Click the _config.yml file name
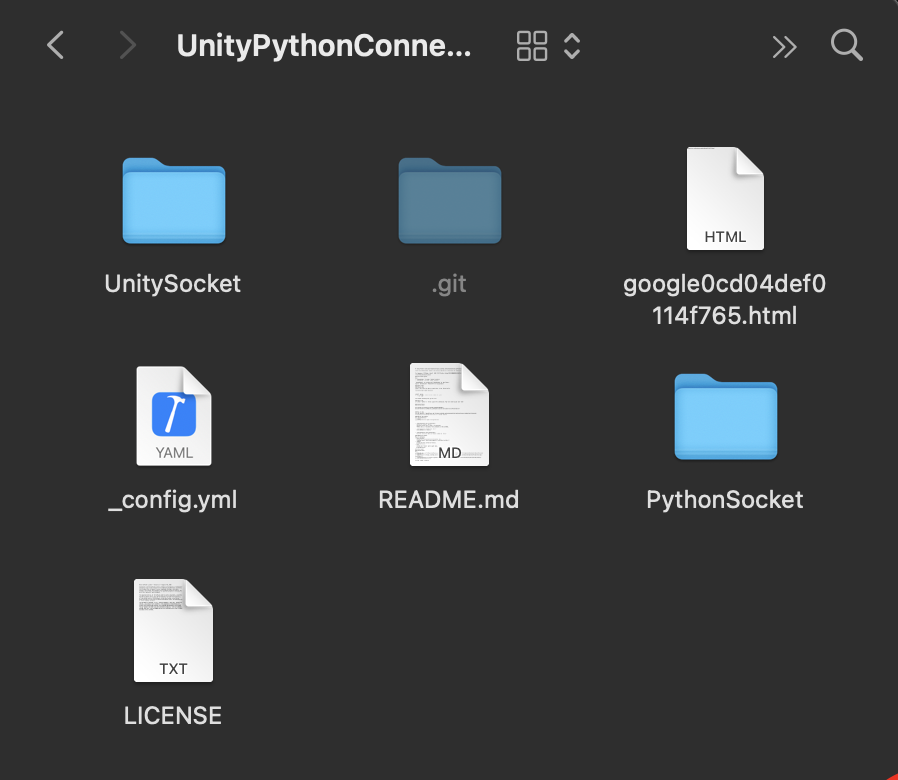The image size is (898, 780). (x=172, y=500)
